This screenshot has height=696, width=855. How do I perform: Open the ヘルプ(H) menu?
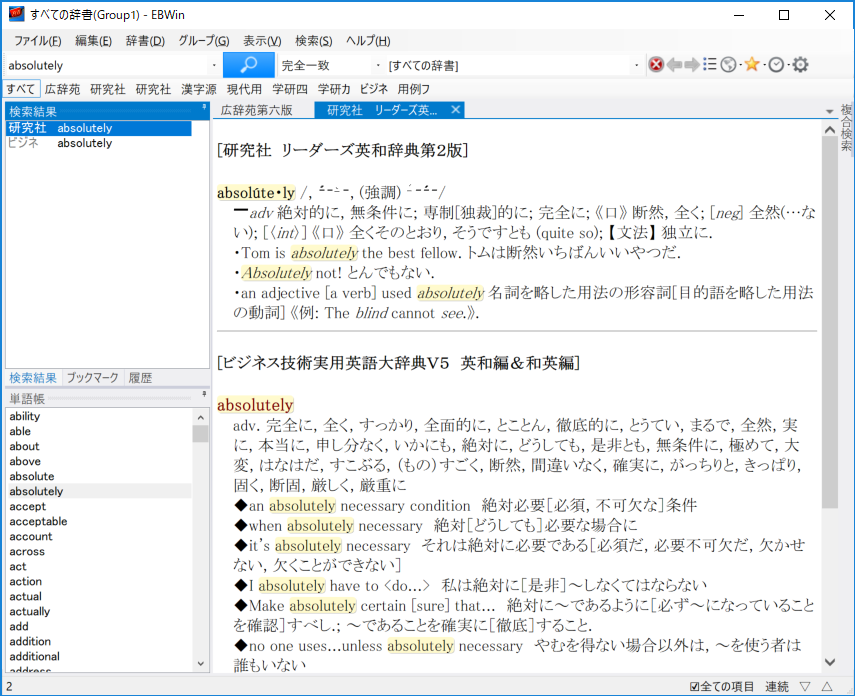[x=368, y=41]
